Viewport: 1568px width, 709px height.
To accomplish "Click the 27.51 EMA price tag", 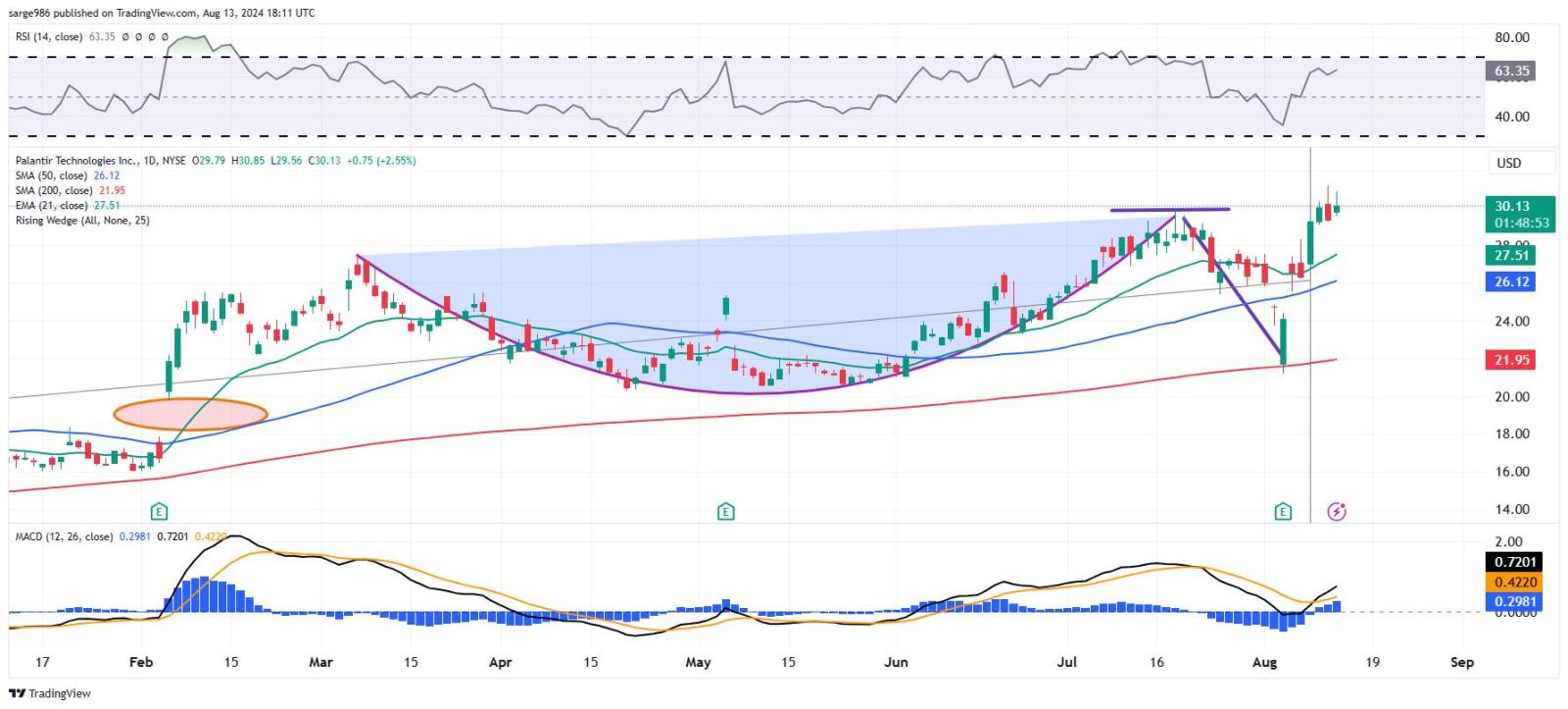I will tap(1511, 255).
